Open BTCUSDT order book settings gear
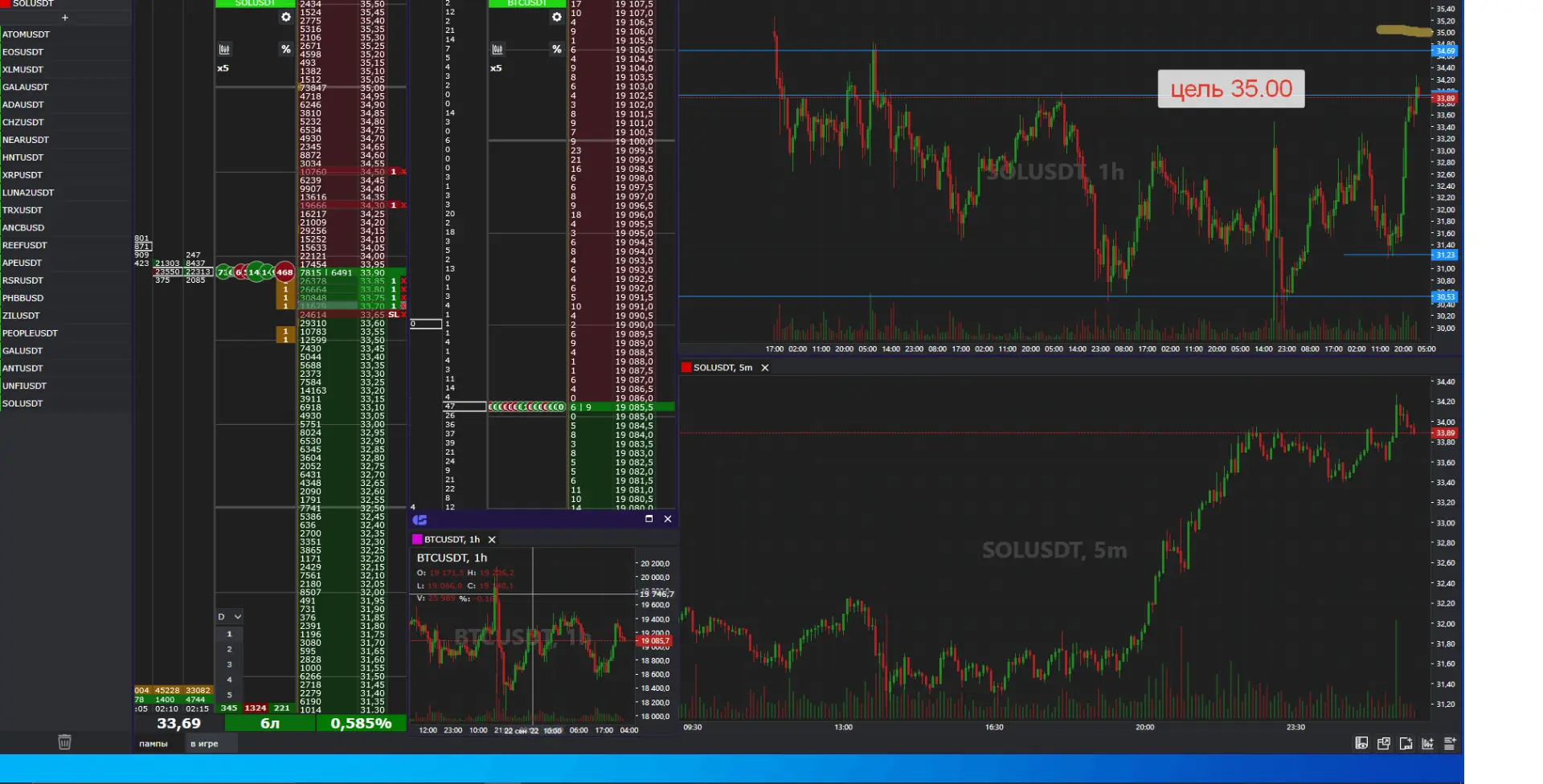 [x=557, y=17]
